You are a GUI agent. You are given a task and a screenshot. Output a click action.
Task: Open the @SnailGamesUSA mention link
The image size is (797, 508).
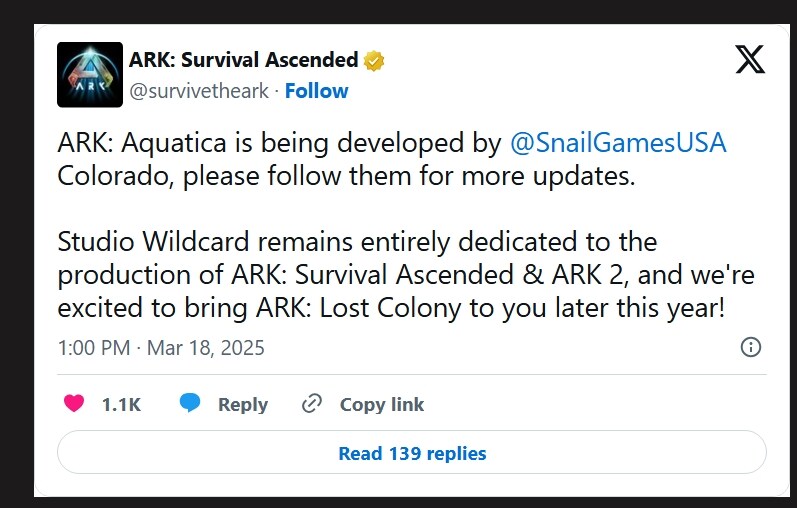pyautogui.click(x=617, y=144)
